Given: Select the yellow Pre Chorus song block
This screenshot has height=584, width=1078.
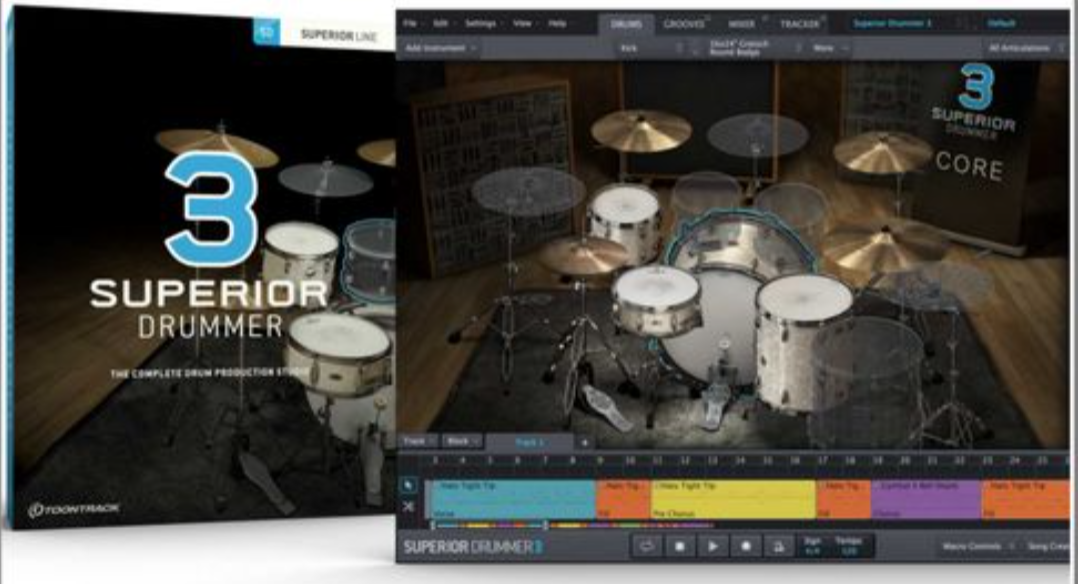Looking at the screenshot, I should pyautogui.click(x=733, y=499).
